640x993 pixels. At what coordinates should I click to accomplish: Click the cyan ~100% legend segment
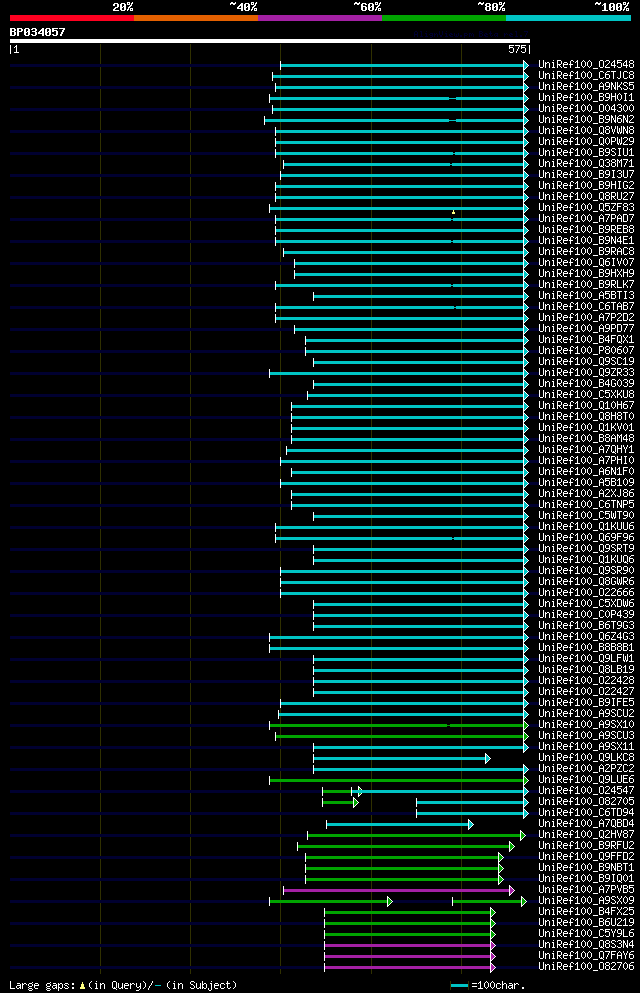[568, 18]
